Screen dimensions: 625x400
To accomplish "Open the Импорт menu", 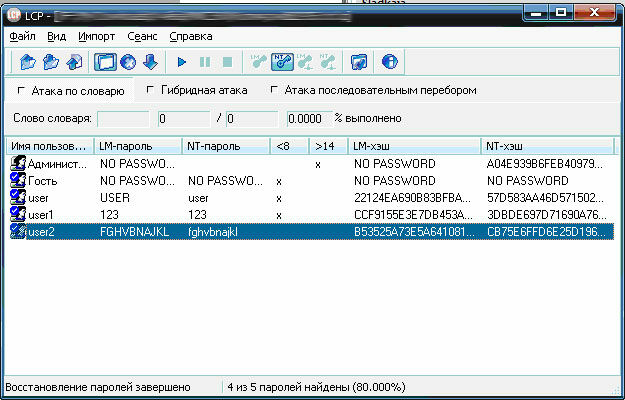I will point(96,36).
